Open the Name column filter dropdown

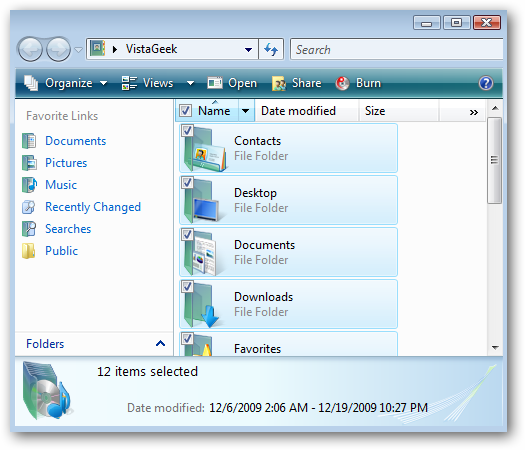(x=246, y=111)
